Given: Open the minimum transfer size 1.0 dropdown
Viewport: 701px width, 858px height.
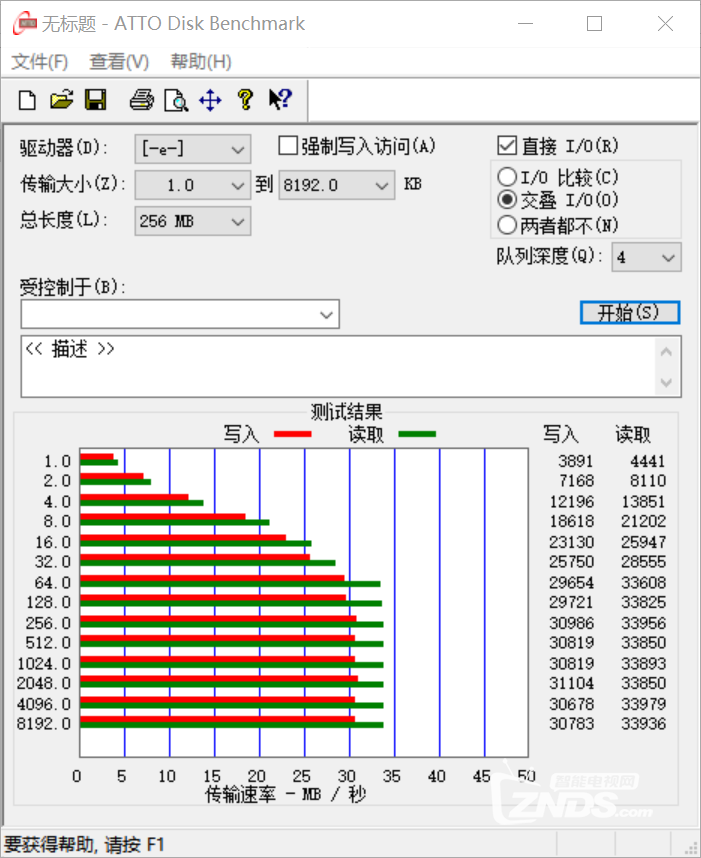Looking at the screenshot, I should coord(193,185).
